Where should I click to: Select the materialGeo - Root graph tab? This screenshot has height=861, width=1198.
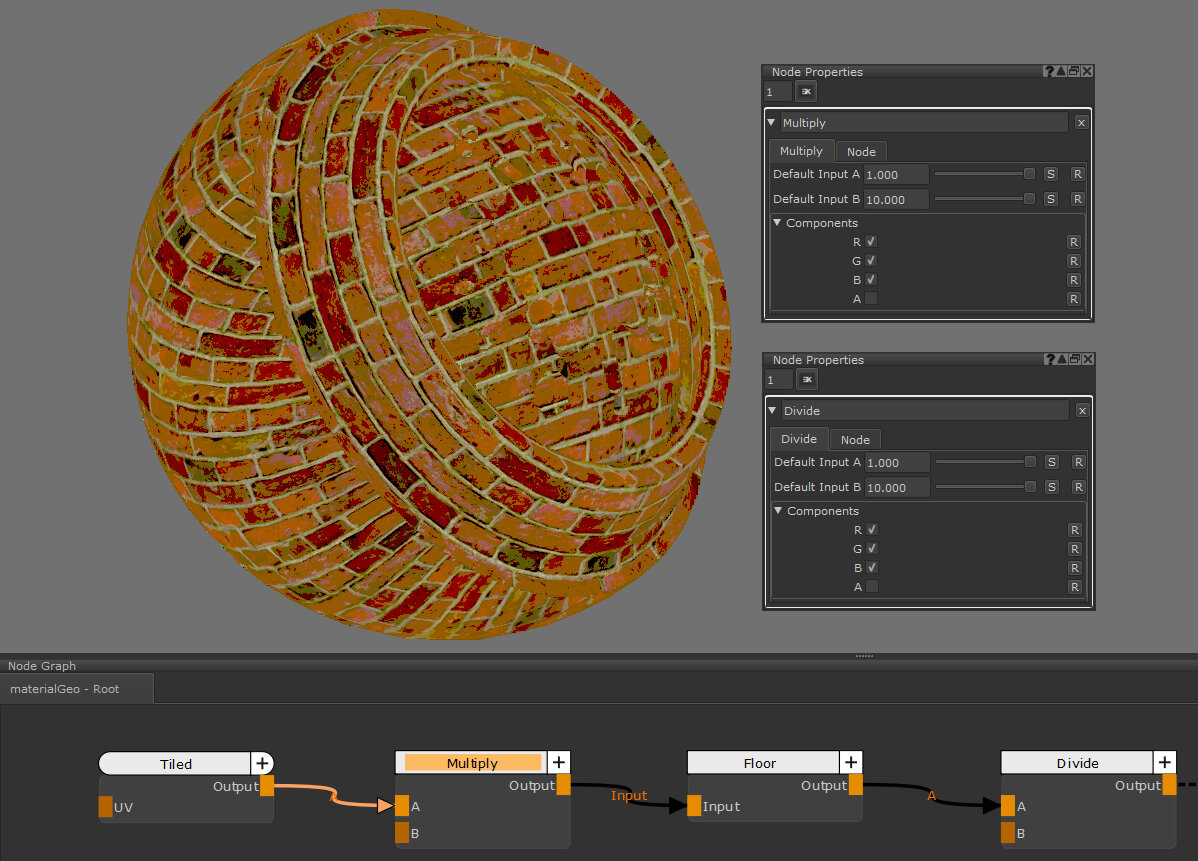tap(65, 689)
